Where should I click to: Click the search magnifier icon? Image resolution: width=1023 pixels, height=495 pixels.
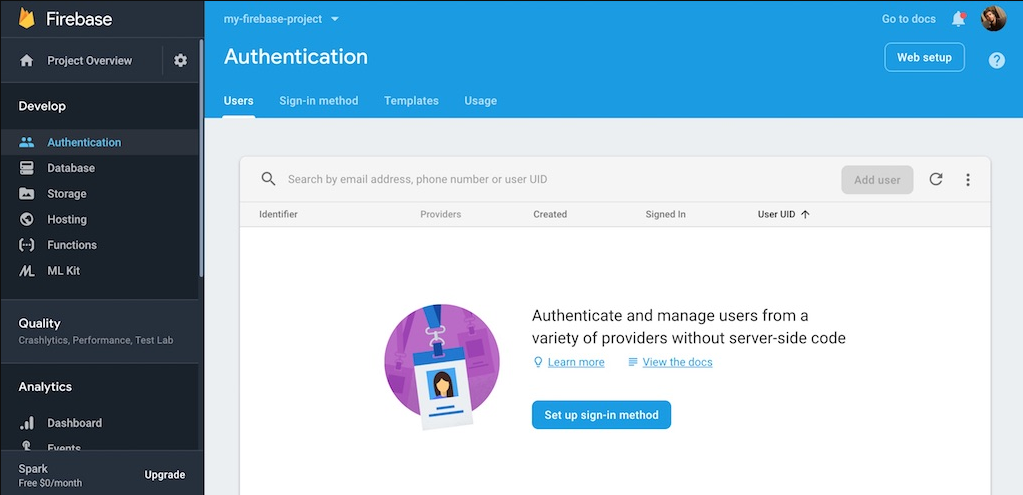coord(268,179)
